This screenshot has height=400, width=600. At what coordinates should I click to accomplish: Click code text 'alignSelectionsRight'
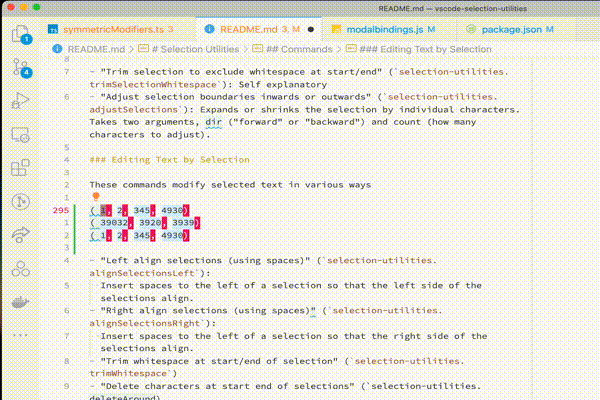[145, 323]
